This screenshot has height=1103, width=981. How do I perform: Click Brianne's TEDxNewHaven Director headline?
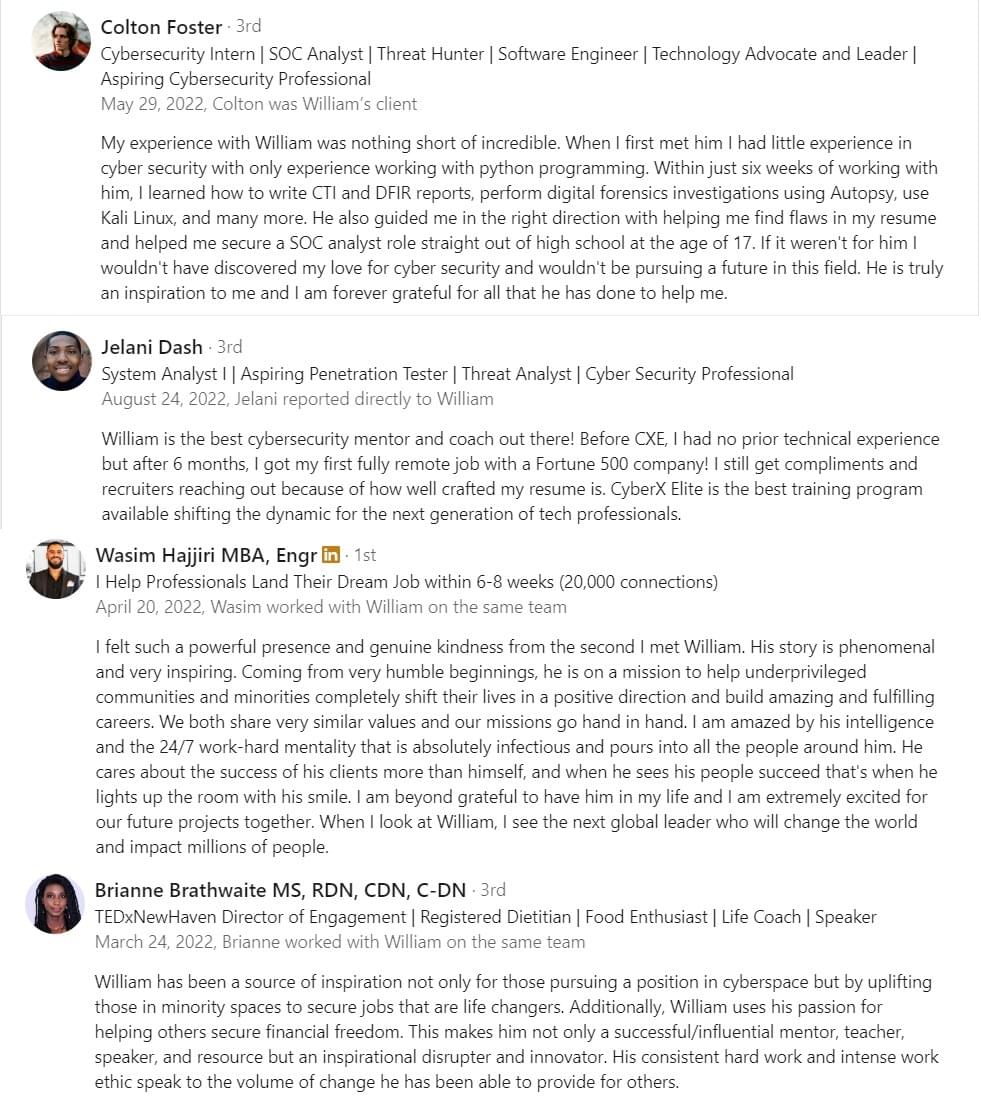[x=485, y=917]
